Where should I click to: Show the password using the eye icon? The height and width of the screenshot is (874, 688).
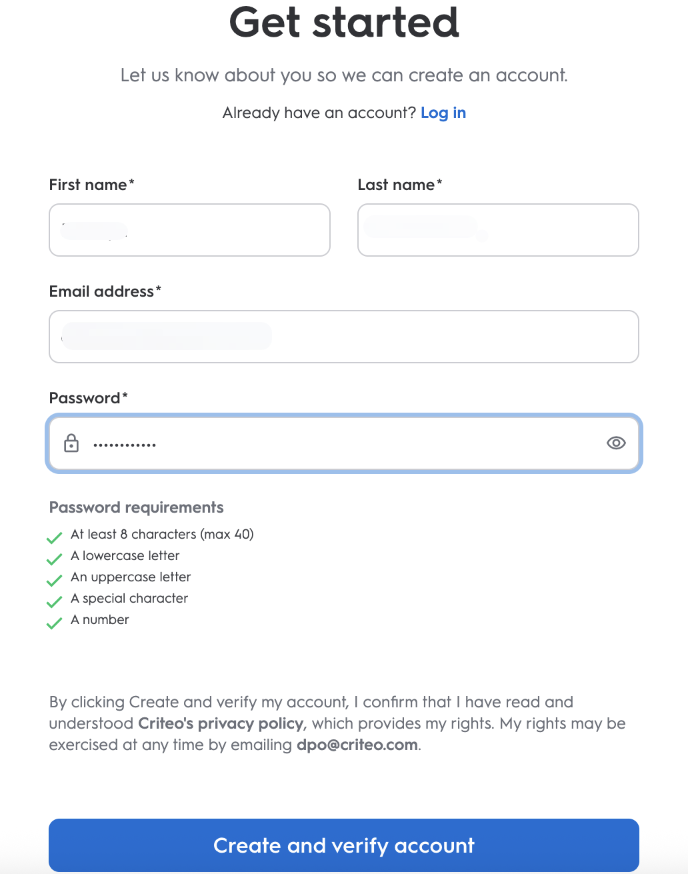pos(616,443)
